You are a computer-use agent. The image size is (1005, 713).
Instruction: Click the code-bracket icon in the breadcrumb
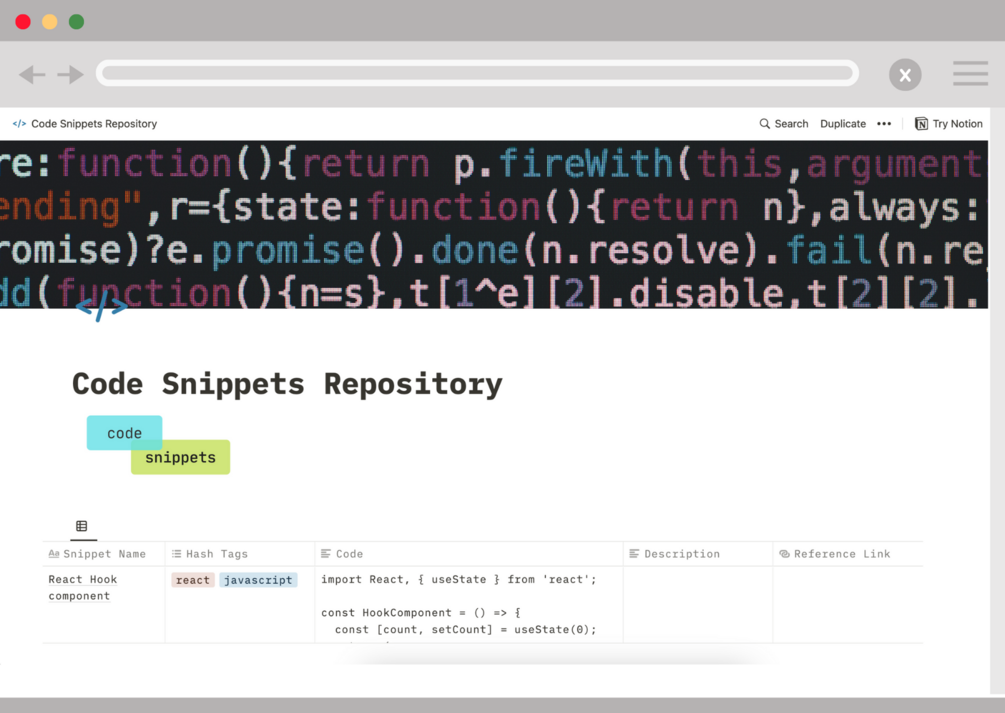[x=19, y=124]
